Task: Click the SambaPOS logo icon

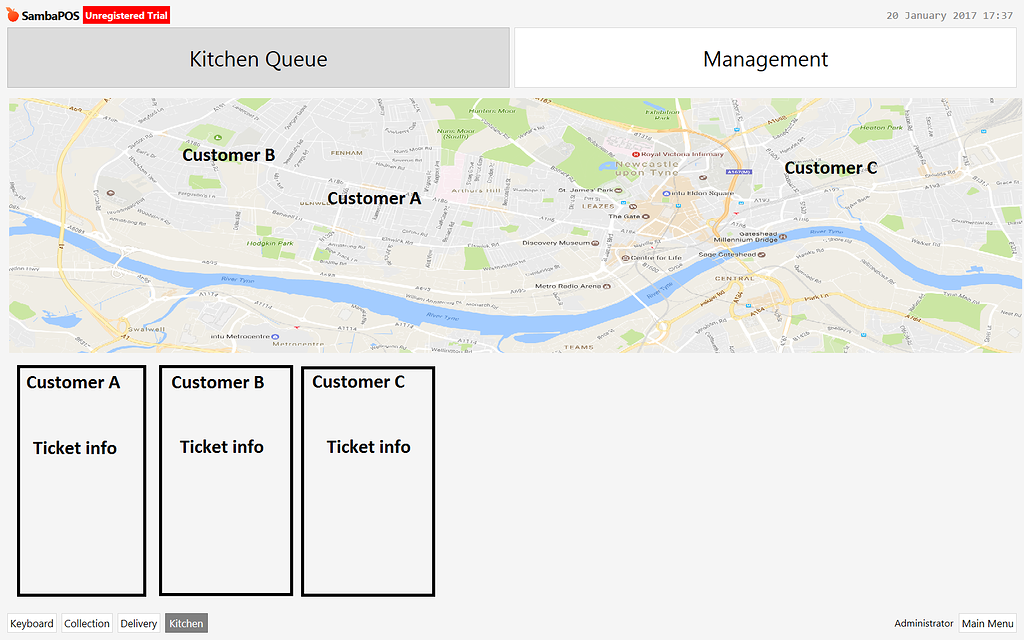Action: click(13, 13)
